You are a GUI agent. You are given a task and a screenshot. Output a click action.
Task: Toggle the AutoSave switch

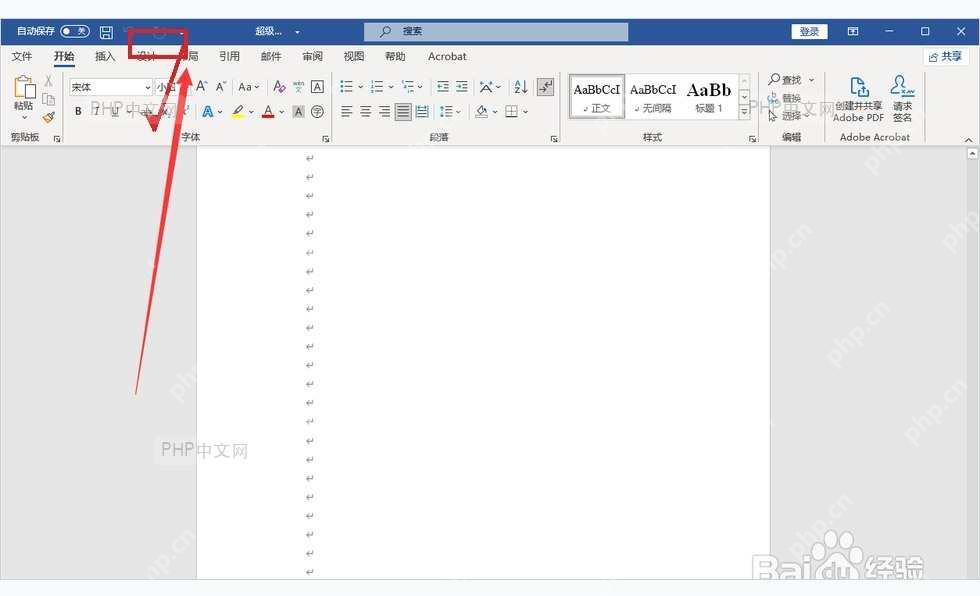[75, 31]
